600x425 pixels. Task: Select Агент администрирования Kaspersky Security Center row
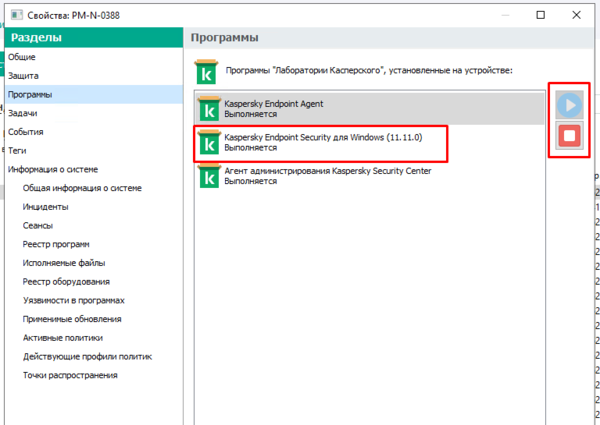point(370,176)
